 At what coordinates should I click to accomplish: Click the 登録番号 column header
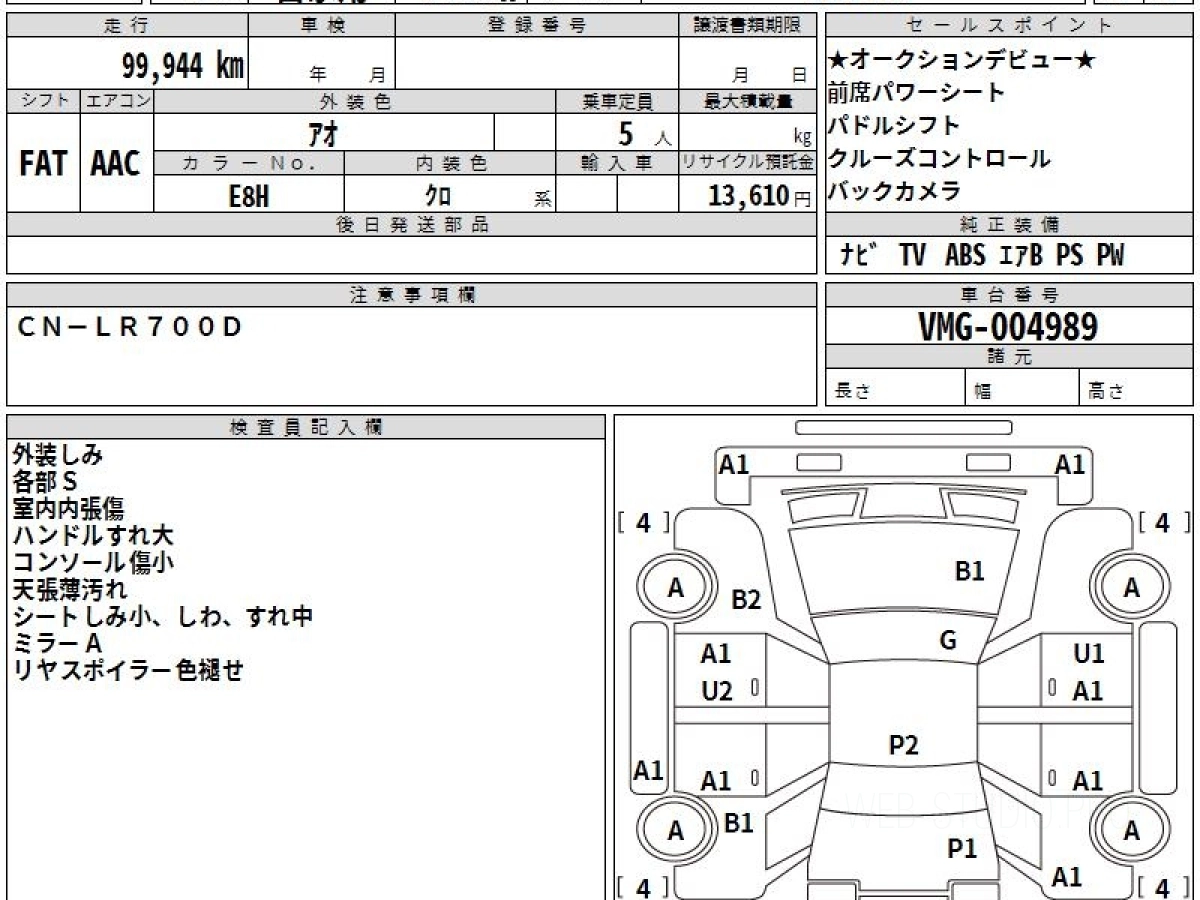(537, 26)
